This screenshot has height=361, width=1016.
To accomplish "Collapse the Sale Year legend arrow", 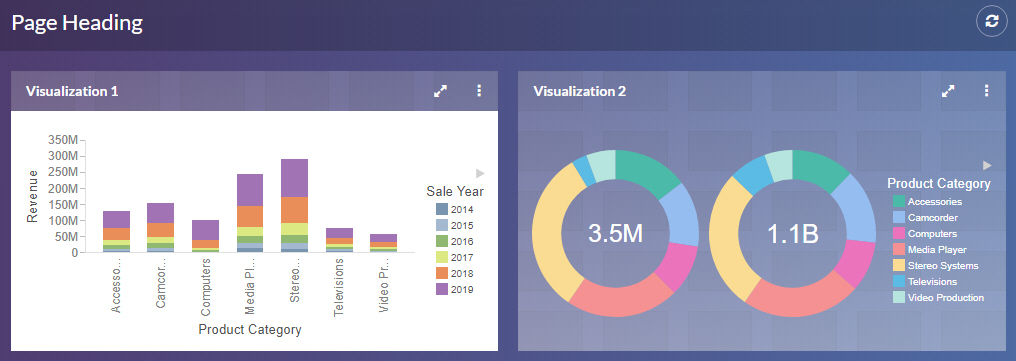I will click(x=480, y=173).
